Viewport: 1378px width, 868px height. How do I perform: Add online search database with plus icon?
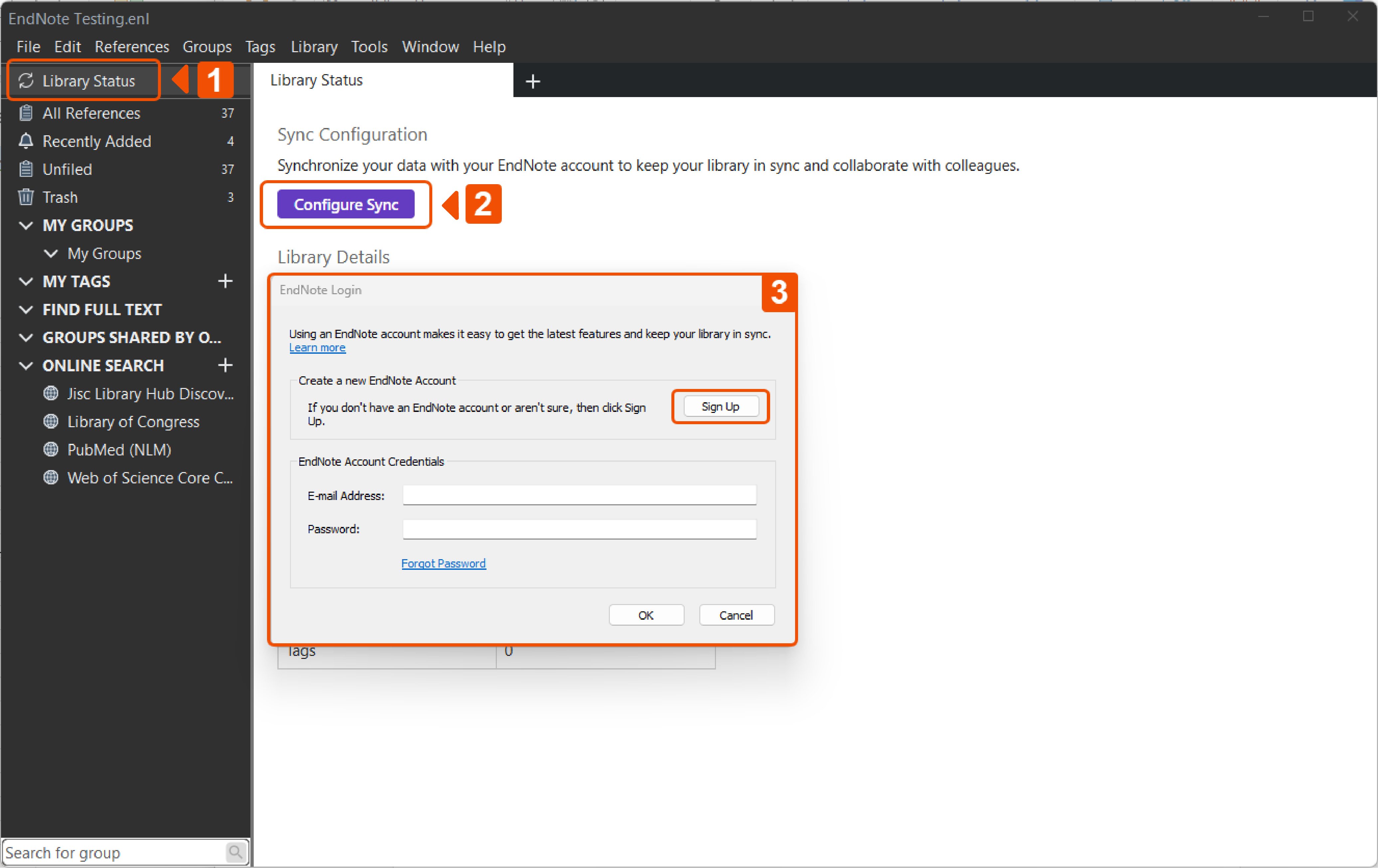[225, 365]
